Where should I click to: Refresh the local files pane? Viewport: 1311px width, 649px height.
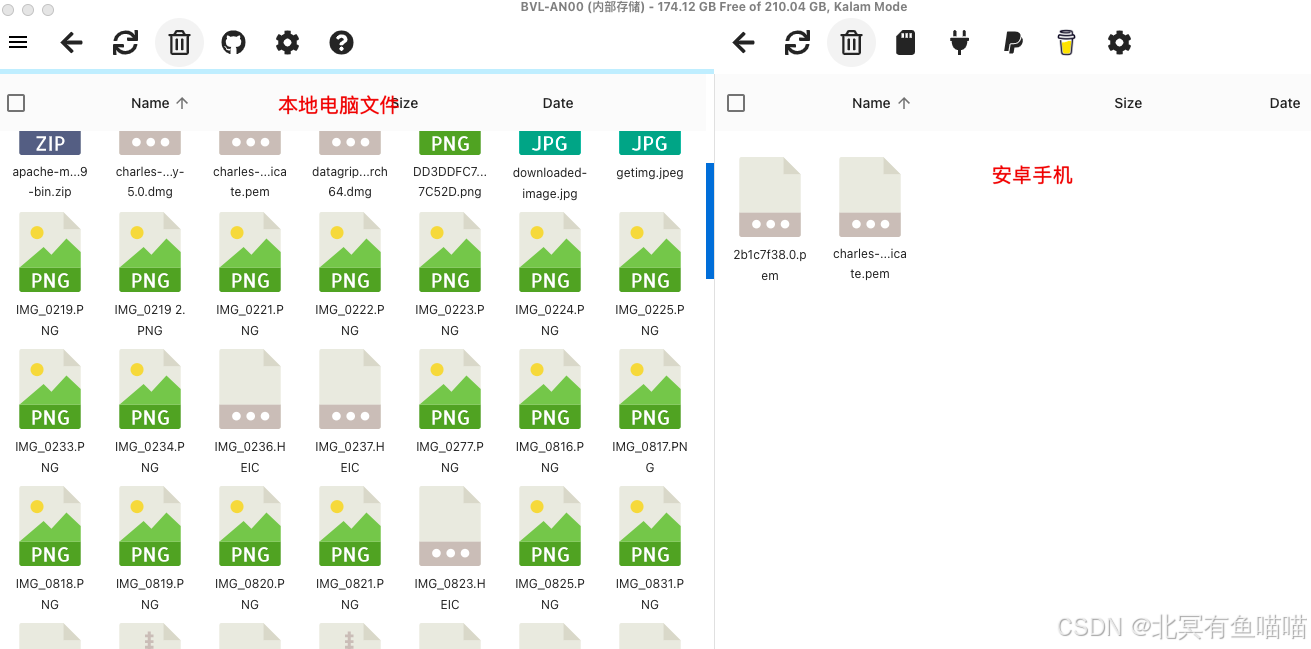[x=125, y=42]
